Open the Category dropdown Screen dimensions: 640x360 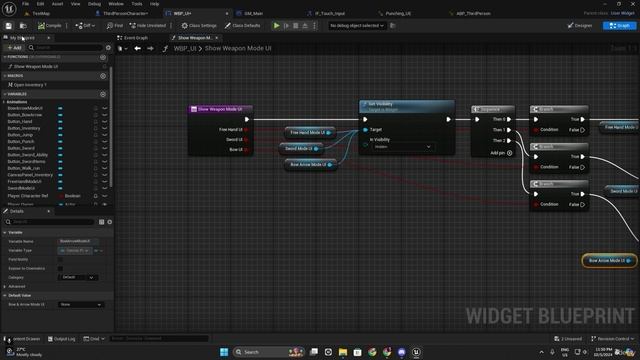click(78, 278)
